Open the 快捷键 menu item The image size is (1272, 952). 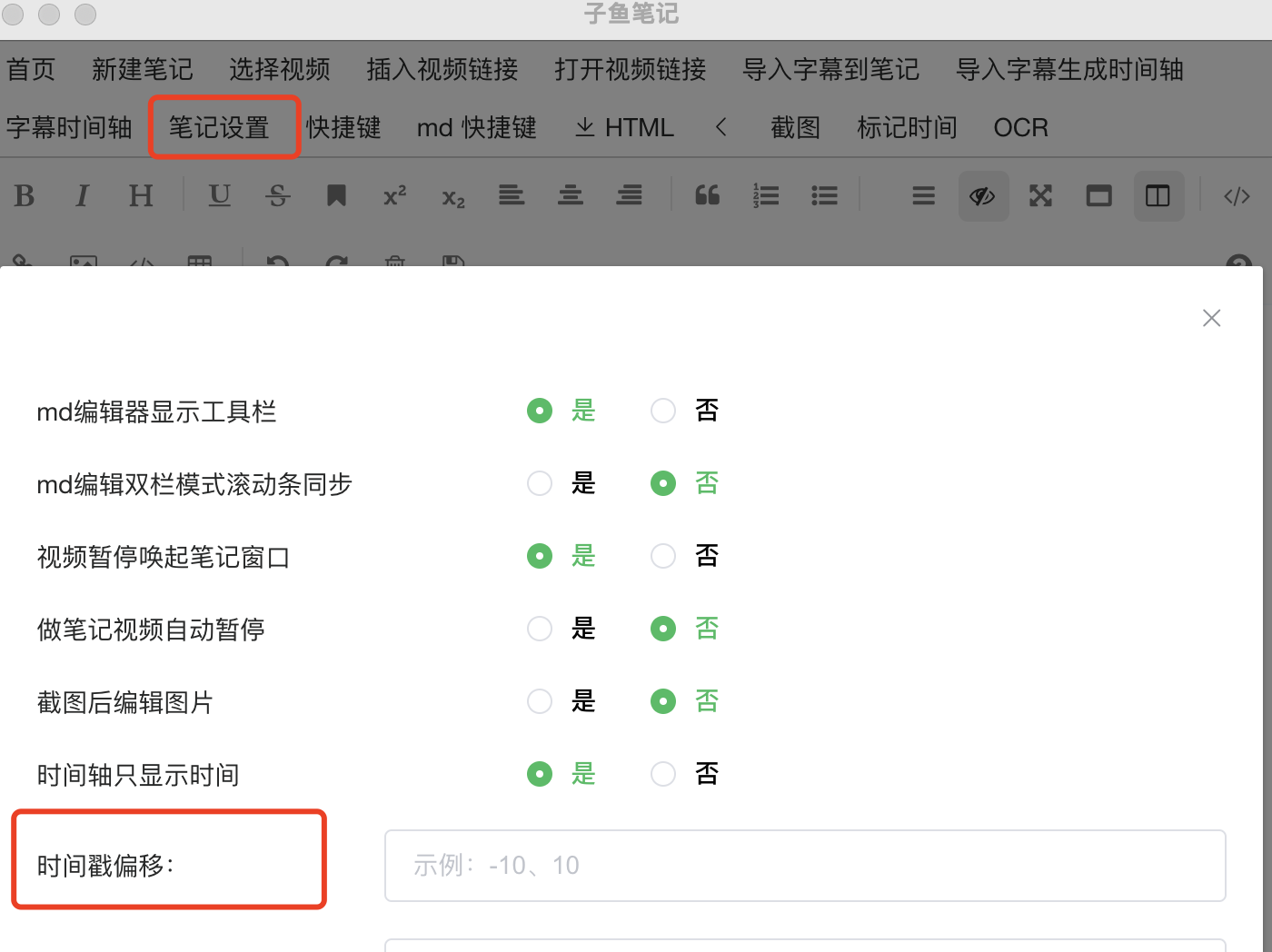[343, 127]
